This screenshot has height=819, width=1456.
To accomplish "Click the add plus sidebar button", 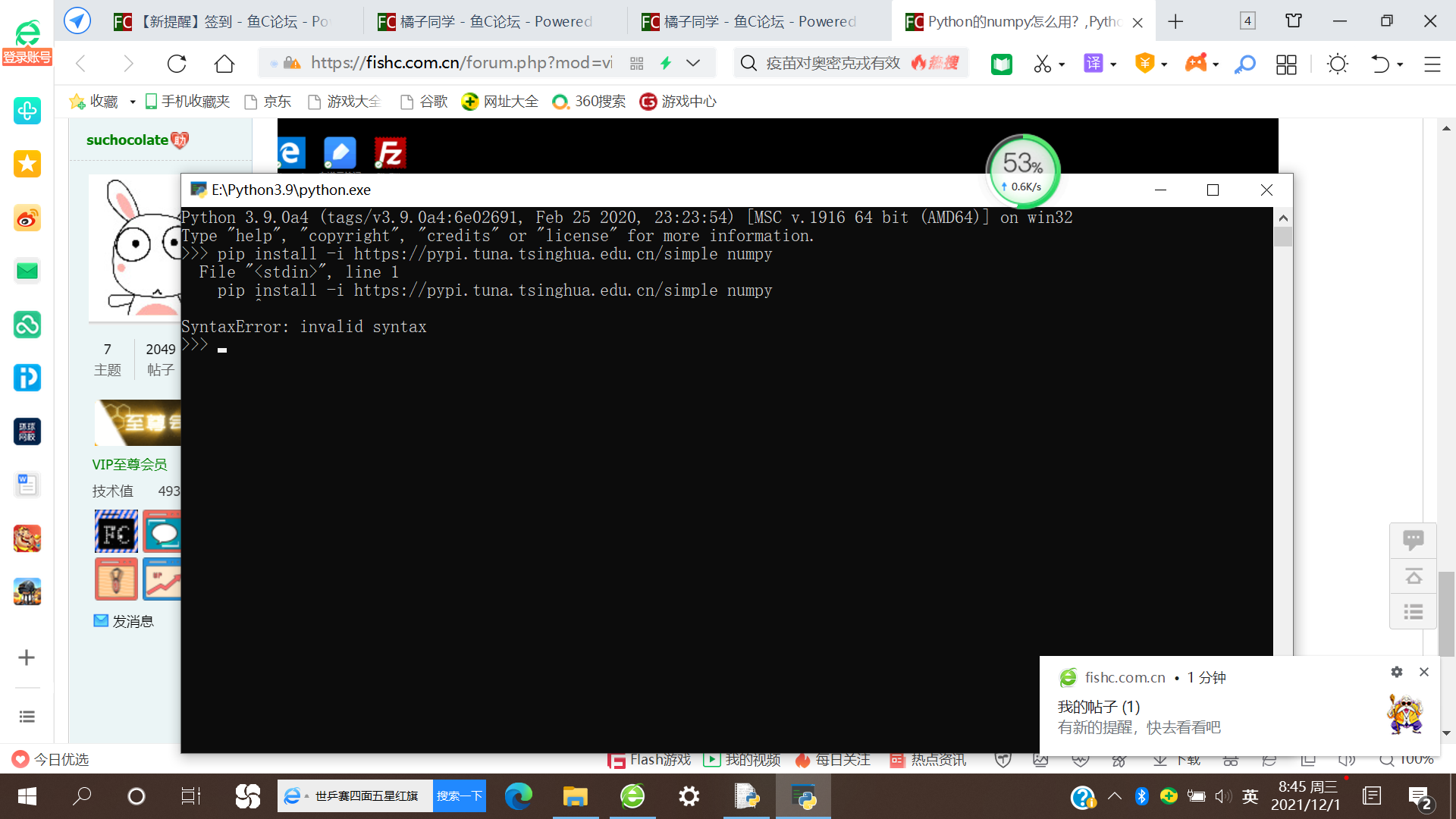I will pos(27,657).
